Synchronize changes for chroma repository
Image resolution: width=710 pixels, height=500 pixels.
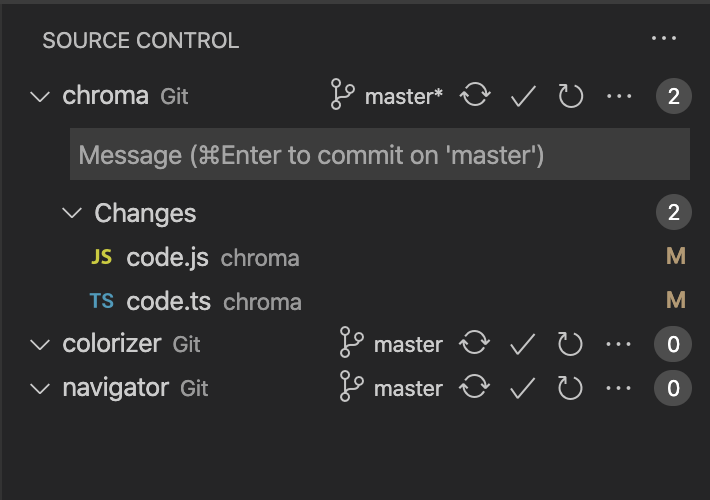(x=475, y=95)
